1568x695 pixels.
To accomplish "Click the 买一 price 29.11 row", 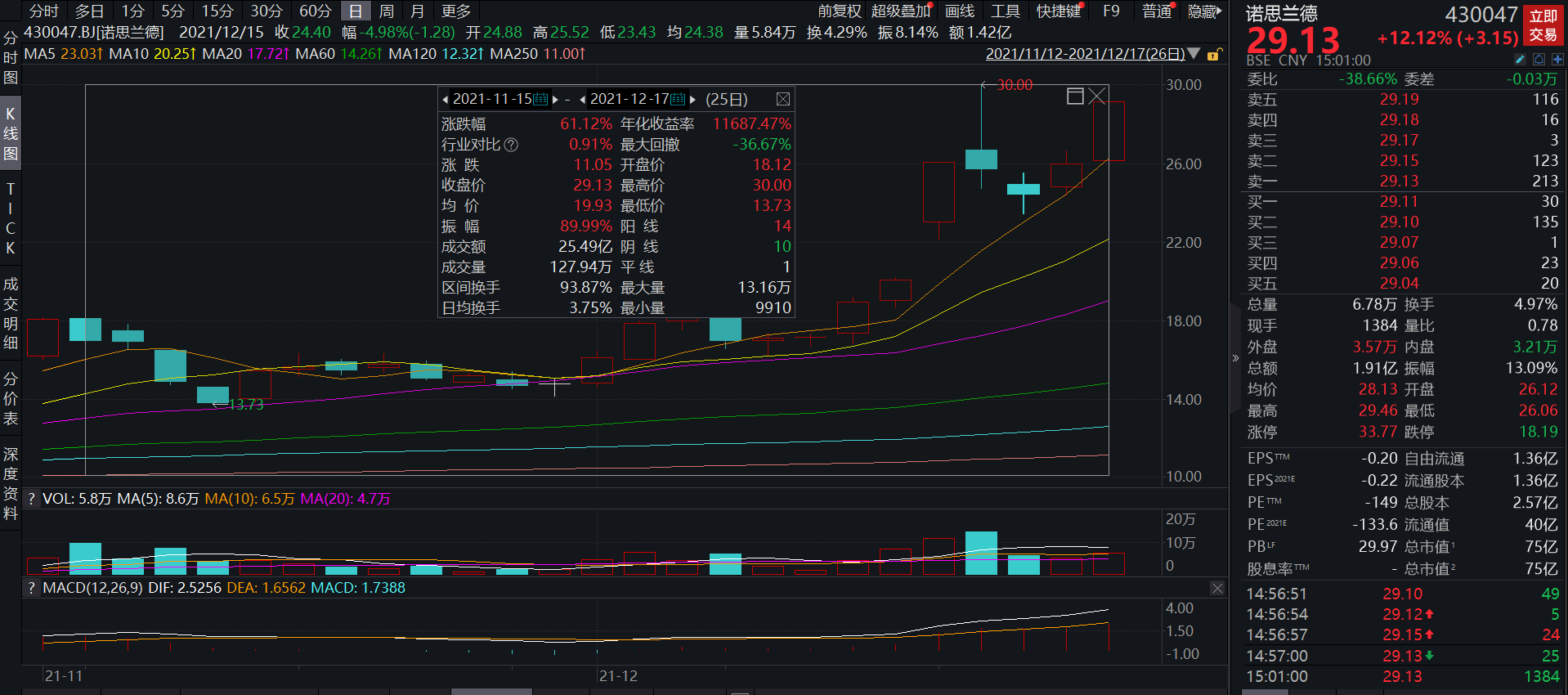I will point(1402,201).
